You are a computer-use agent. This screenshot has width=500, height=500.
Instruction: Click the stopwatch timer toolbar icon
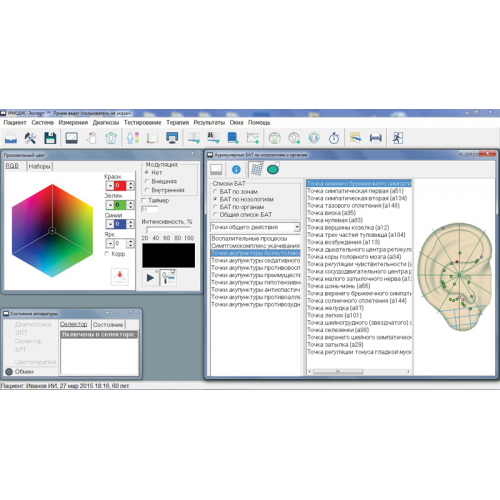pyautogui.click(x=334, y=138)
